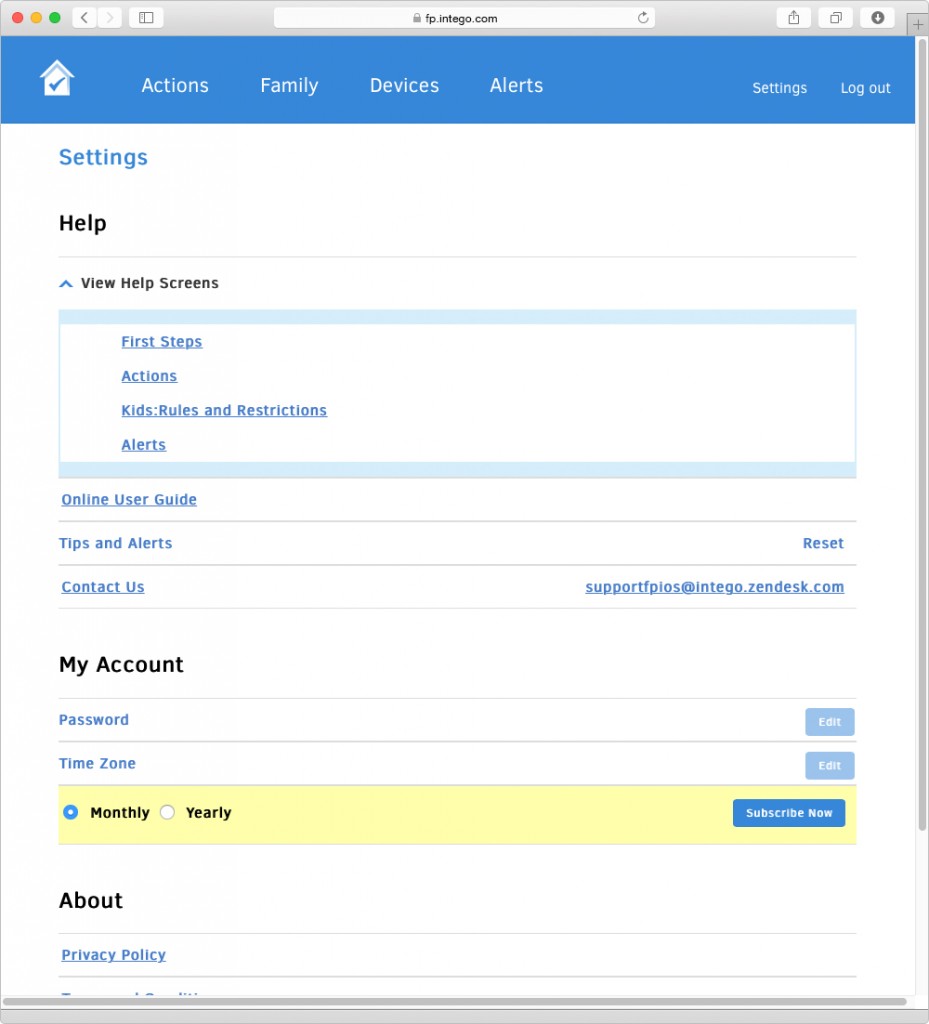Screen dimensions: 929x1024
Task: Add a new Safari tab
Action: coord(917,24)
